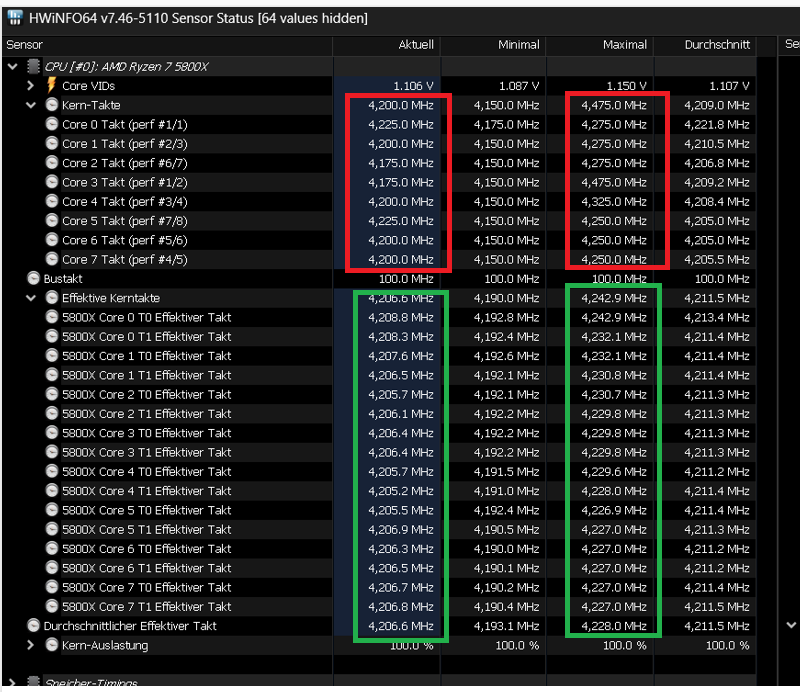This screenshot has width=800, height=692.
Task: Click the clock icon for Core 0 Takt
Action: [x=52, y=124]
